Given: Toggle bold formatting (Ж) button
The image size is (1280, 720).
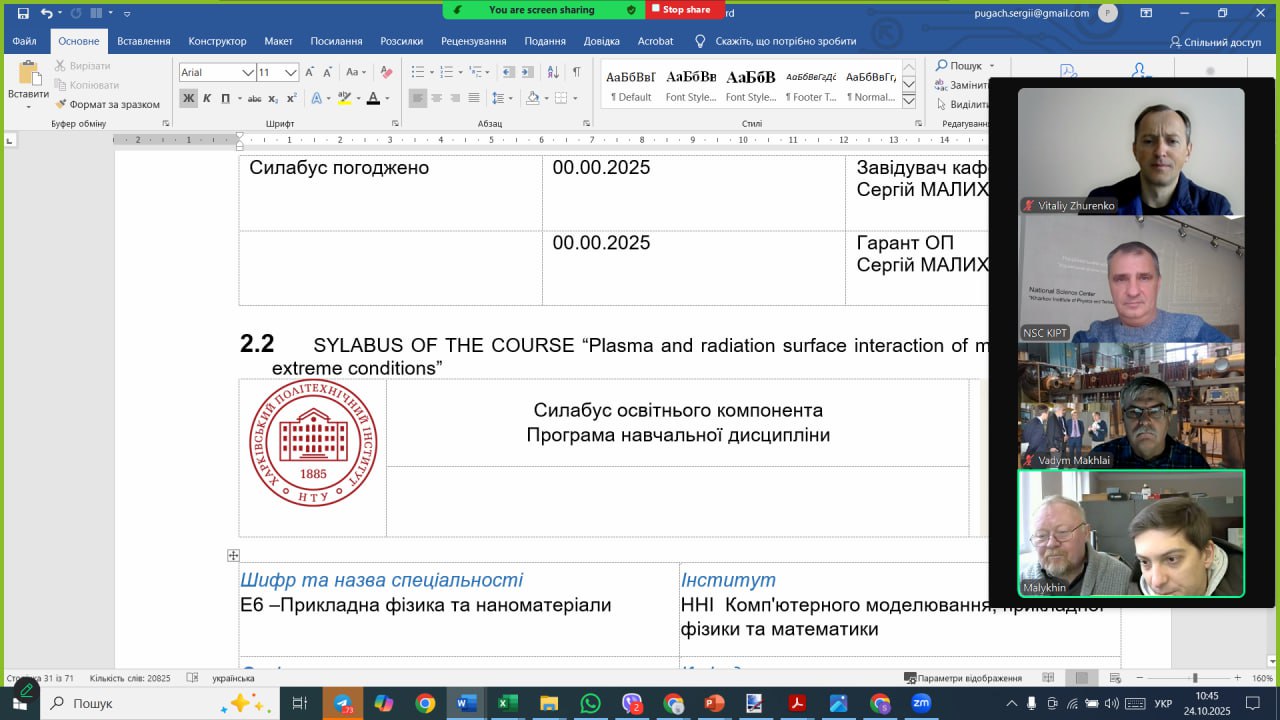Looking at the screenshot, I should (x=189, y=98).
